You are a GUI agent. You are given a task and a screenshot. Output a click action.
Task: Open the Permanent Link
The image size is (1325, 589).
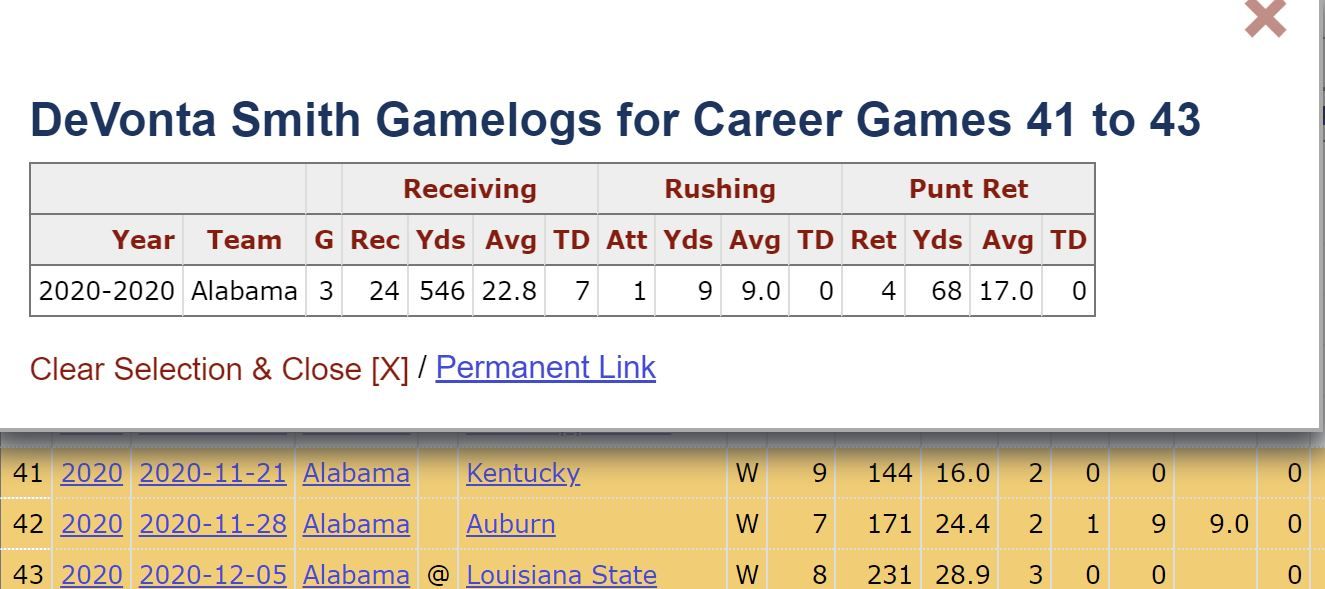546,368
